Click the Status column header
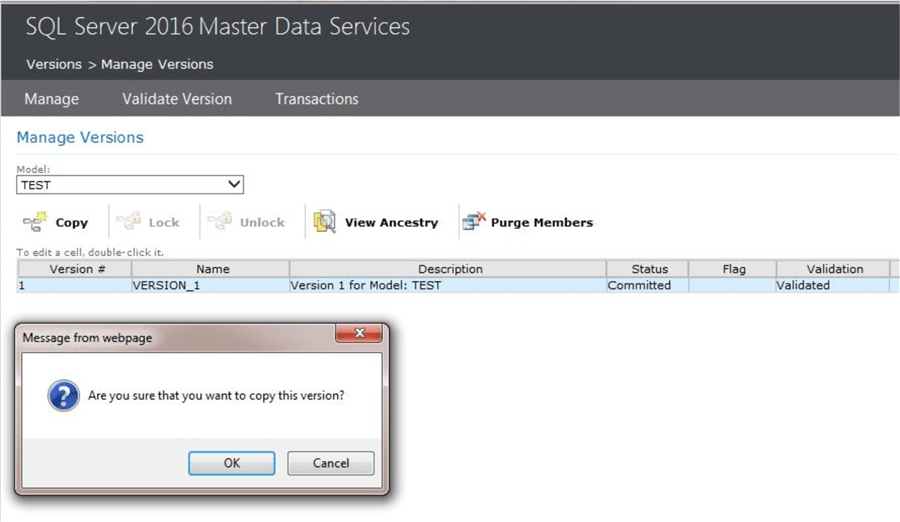The height and width of the screenshot is (522, 900). [x=647, y=269]
